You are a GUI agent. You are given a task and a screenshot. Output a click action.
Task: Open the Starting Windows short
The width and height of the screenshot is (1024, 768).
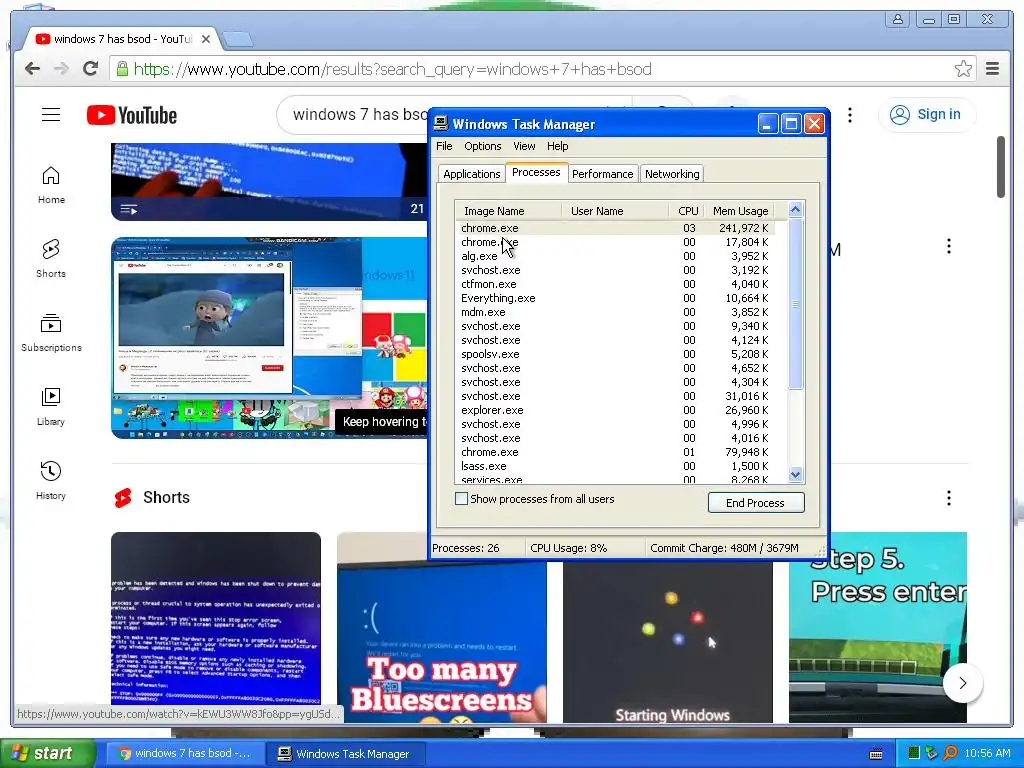pos(667,641)
